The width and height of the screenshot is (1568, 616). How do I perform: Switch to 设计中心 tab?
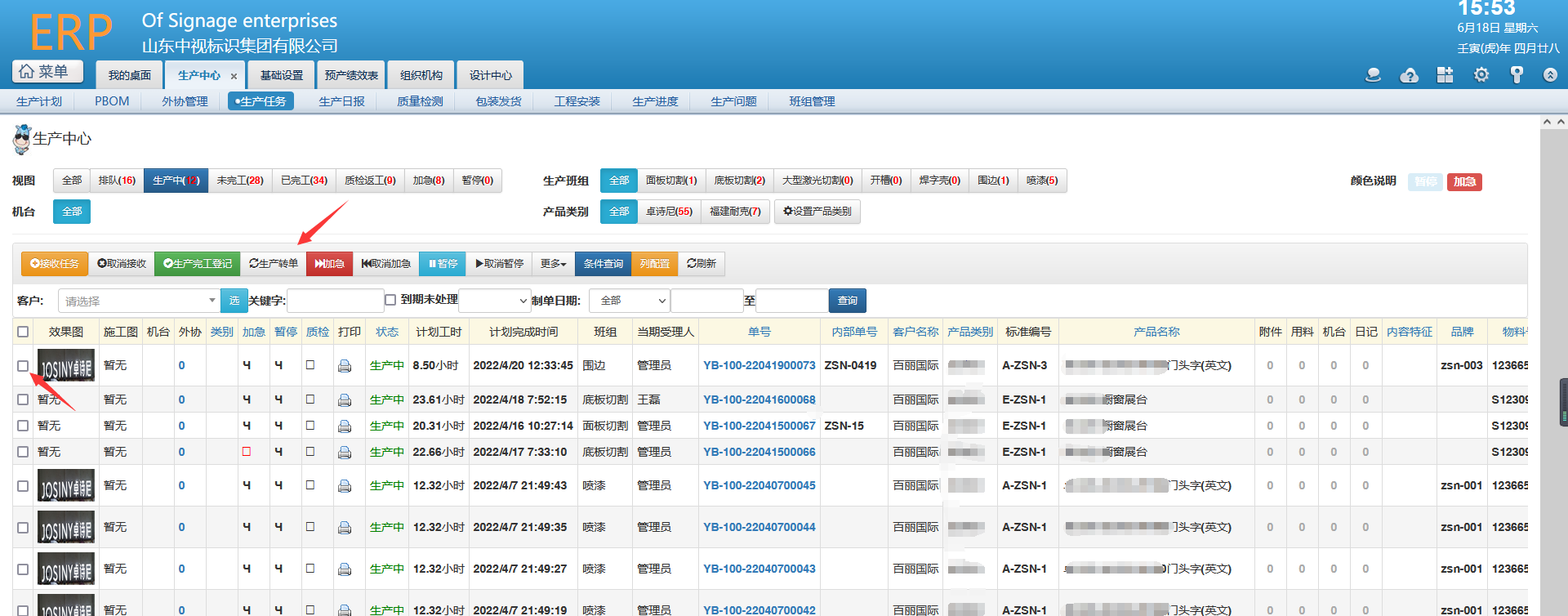click(x=490, y=75)
